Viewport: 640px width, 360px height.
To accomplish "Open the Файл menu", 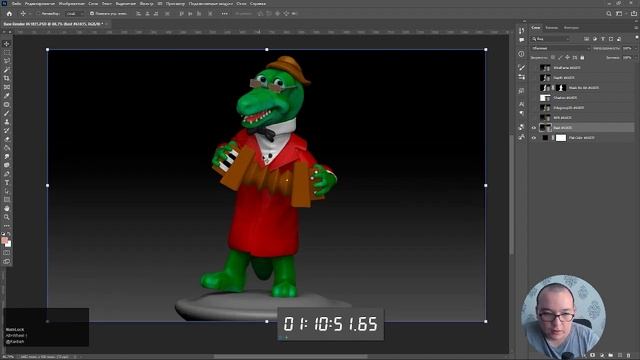I will coord(16,3).
